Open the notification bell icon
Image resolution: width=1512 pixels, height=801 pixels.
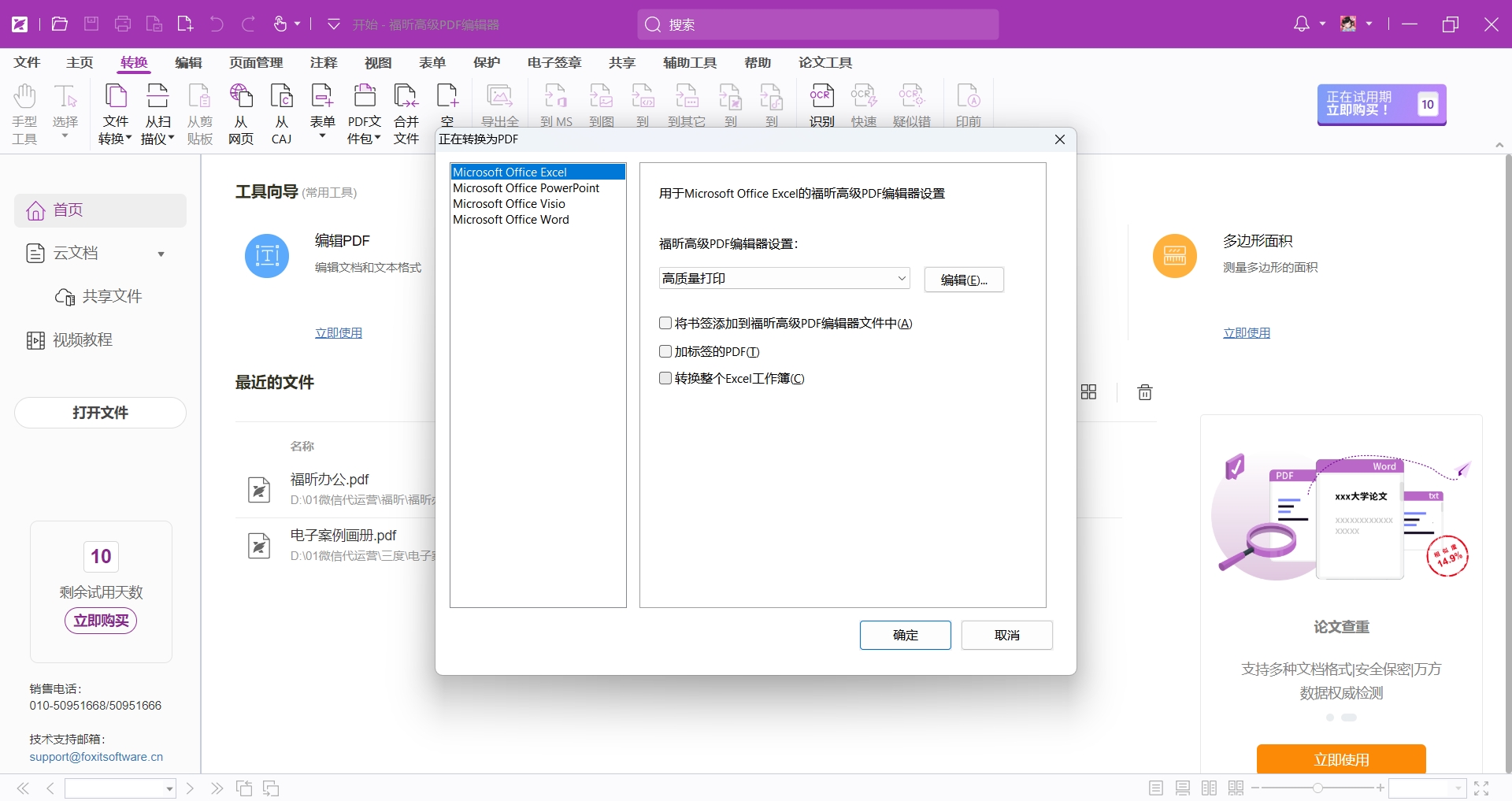(1302, 24)
